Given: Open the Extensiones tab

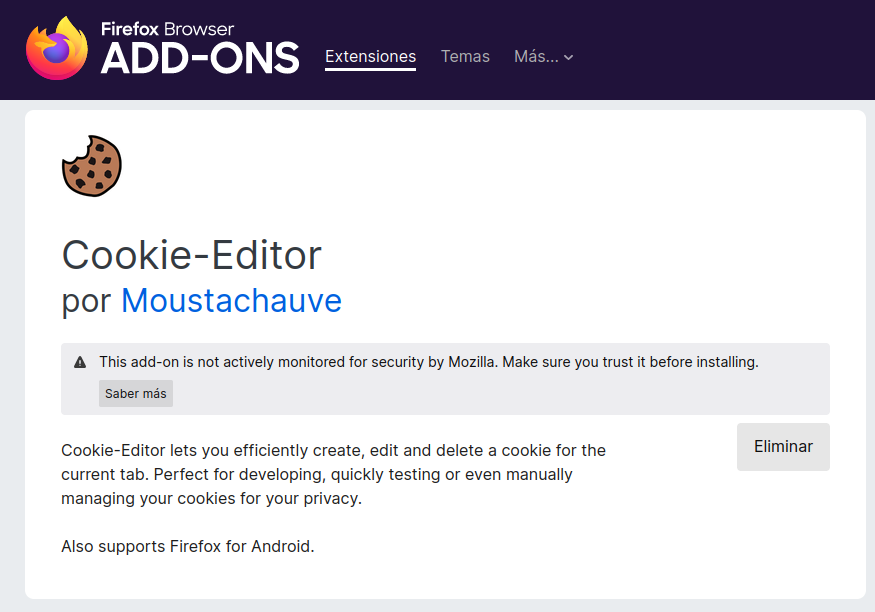Looking at the screenshot, I should coord(371,57).
